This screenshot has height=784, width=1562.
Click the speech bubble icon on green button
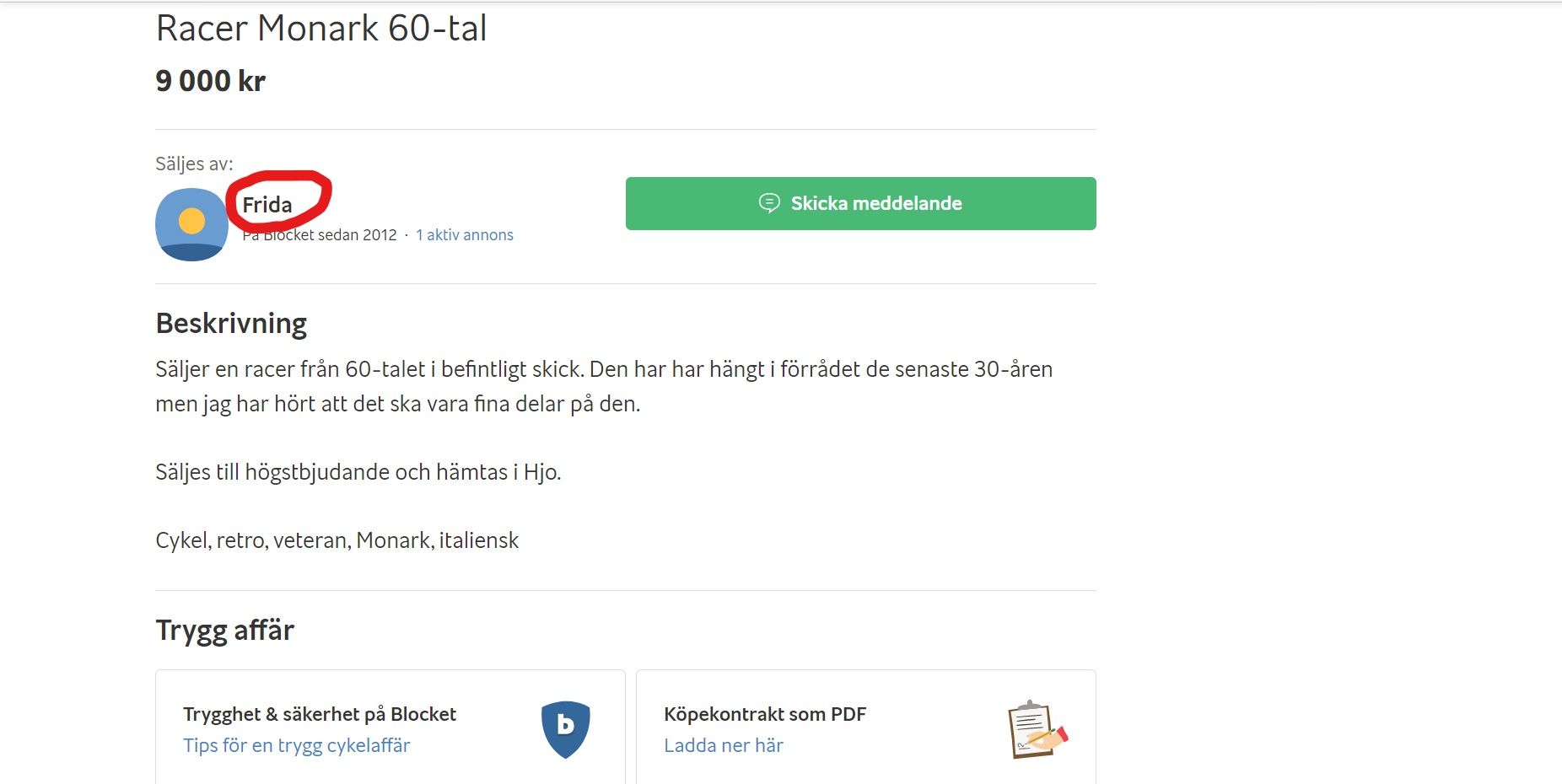coord(769,203)
